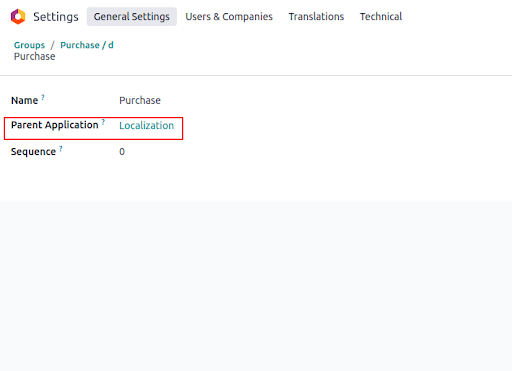Show the Parent Application help question mark

[103, 122]
